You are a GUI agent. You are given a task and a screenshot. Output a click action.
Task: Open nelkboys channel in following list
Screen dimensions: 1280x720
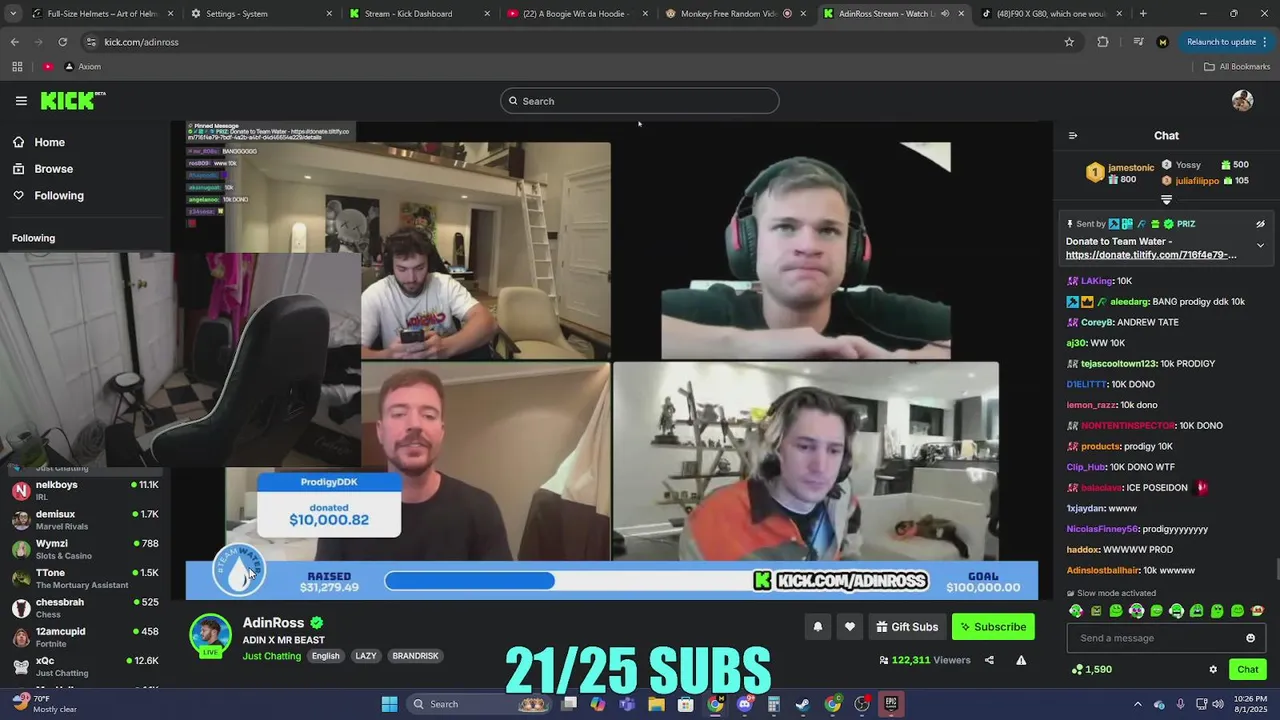coord(85,490)
